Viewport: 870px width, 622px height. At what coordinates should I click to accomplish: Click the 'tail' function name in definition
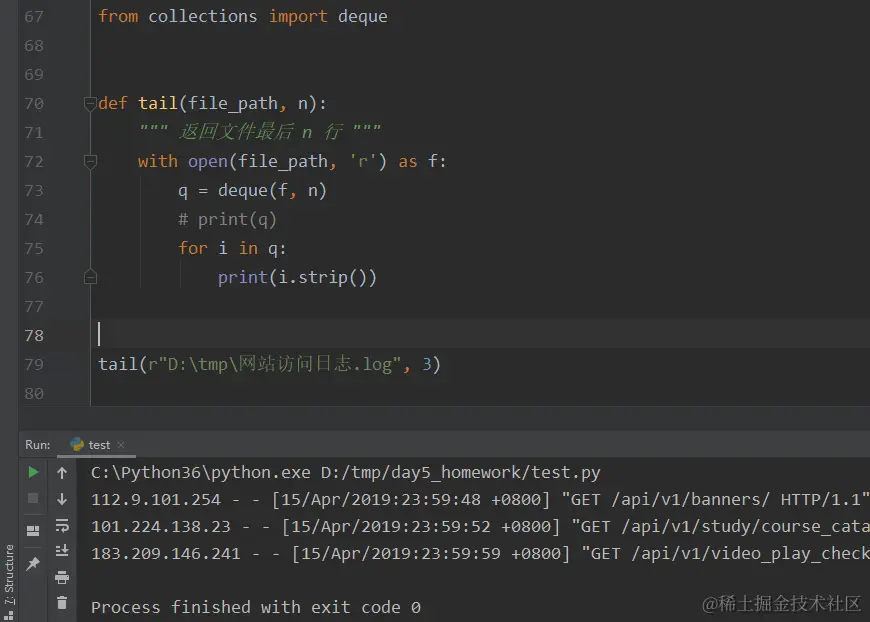pyautogui.click(x=158, y=103)
